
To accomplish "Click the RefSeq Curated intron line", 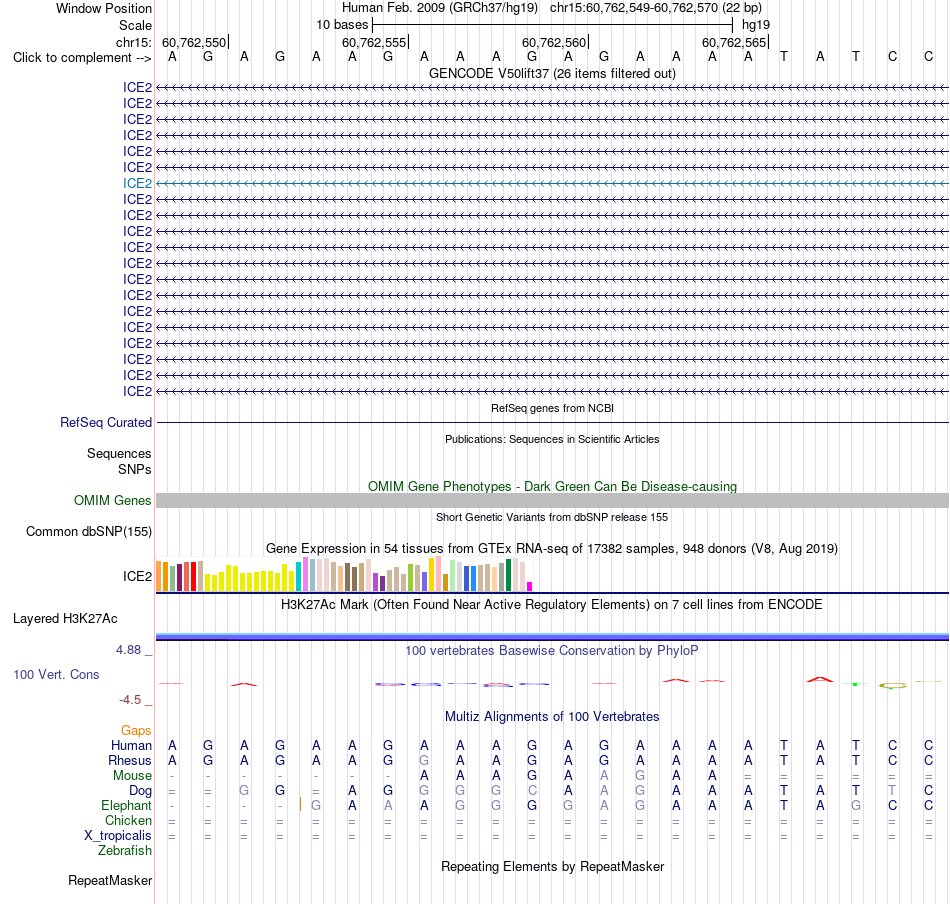I will click(x=552, y=422).
